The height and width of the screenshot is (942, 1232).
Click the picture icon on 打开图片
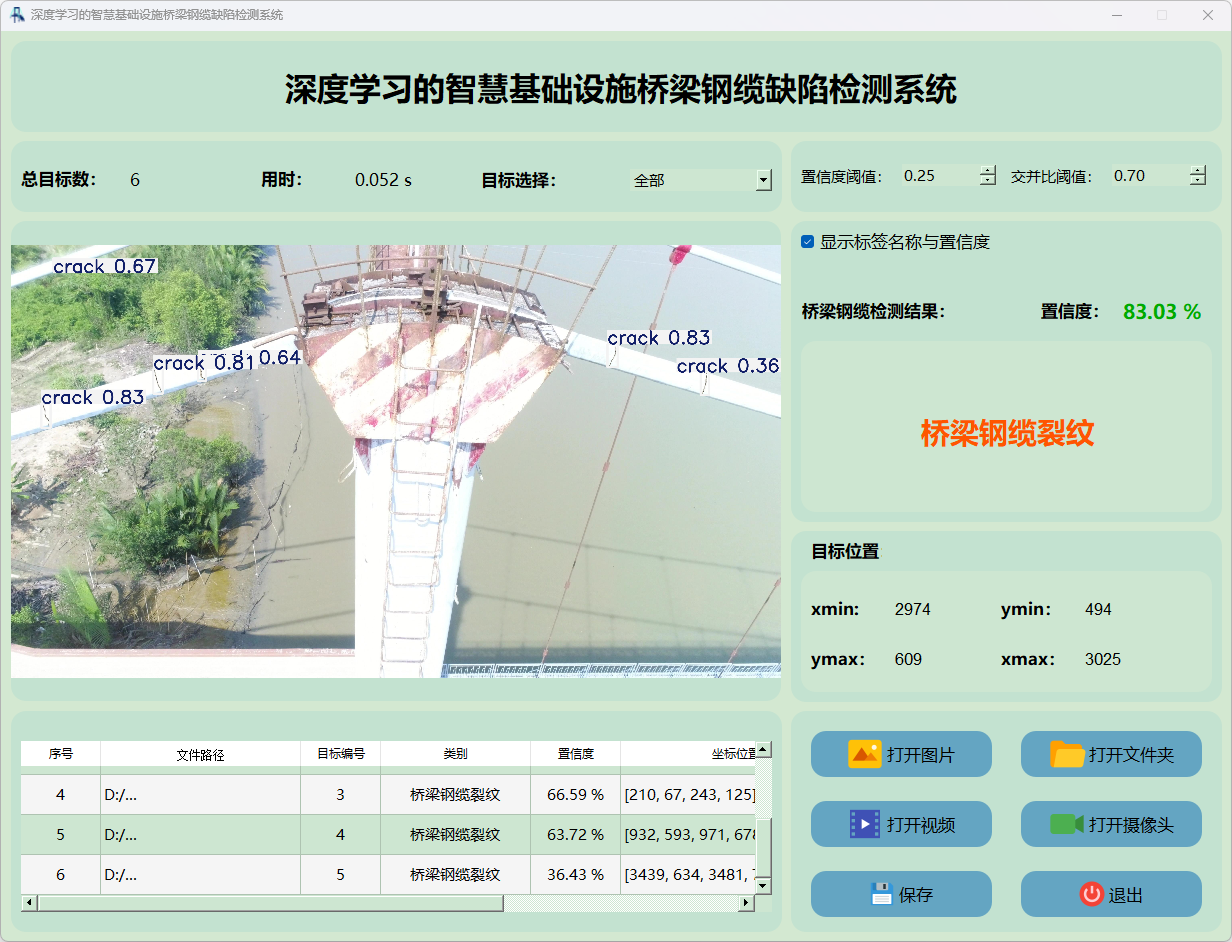[x=864, y=754]
